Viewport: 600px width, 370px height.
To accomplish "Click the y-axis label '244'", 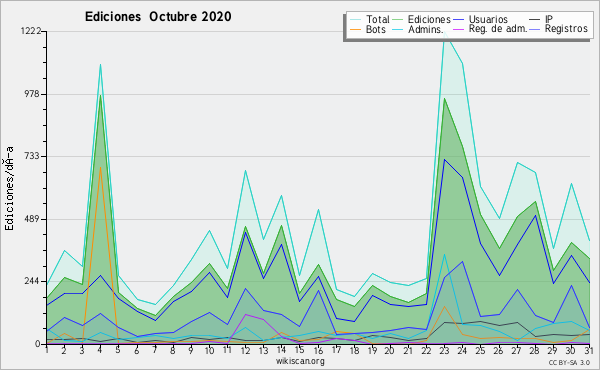I will point(33,281).
